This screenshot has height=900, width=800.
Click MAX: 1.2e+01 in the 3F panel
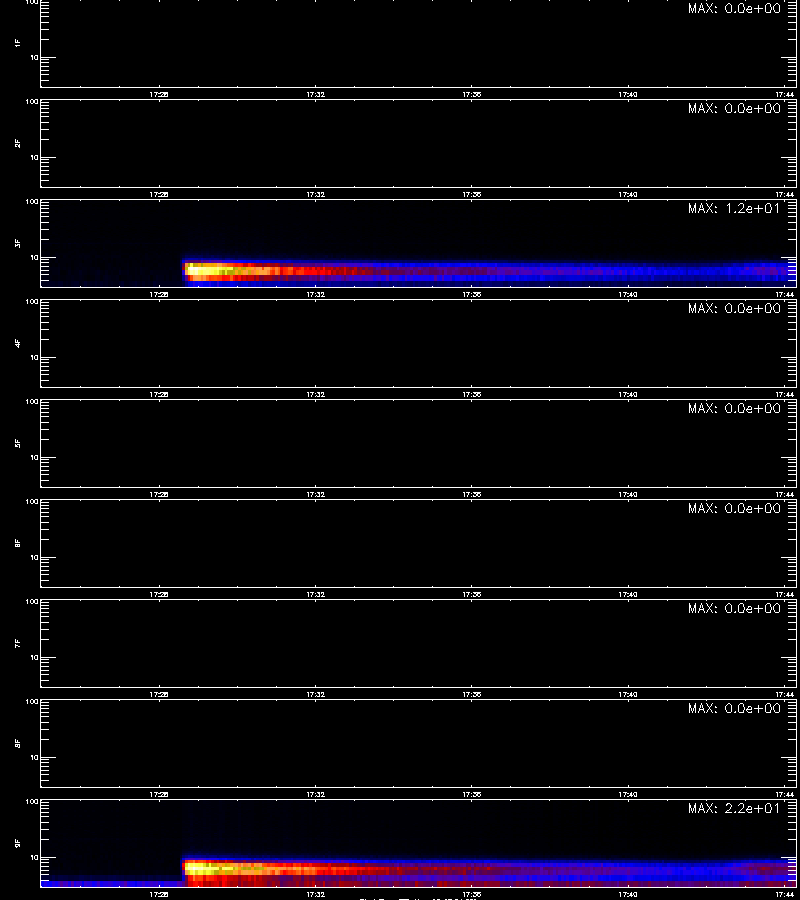pyautogui.click(x=734, y=208)
